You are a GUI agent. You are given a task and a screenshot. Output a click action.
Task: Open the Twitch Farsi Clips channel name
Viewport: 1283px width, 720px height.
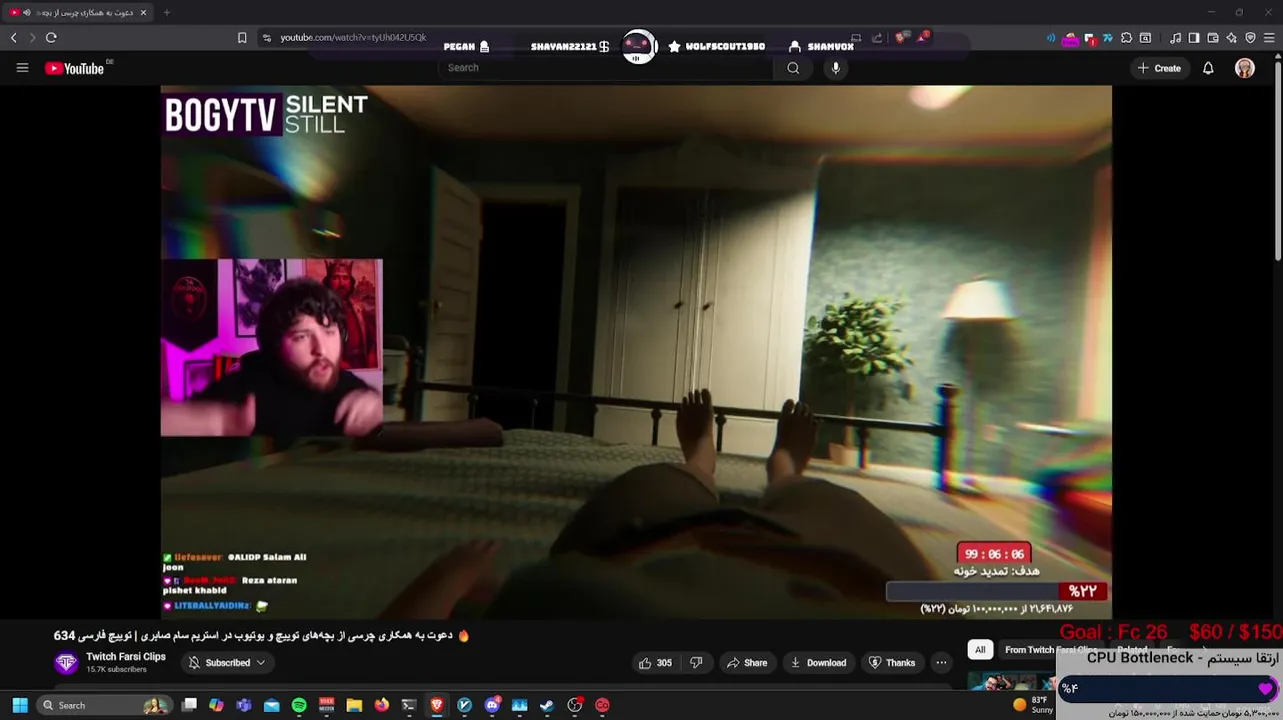[x=126, y=657]
